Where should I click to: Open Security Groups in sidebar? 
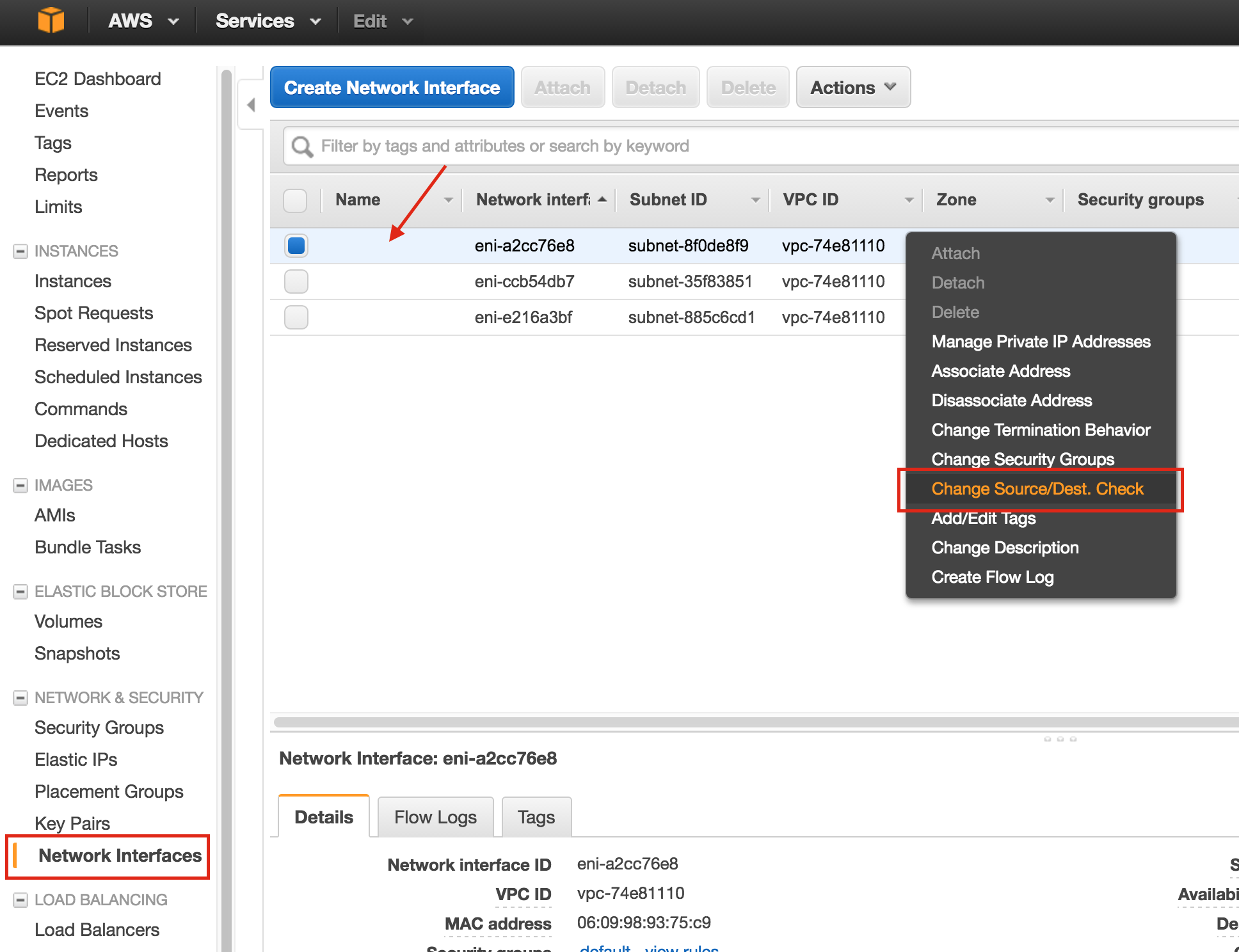coord(99,727)
